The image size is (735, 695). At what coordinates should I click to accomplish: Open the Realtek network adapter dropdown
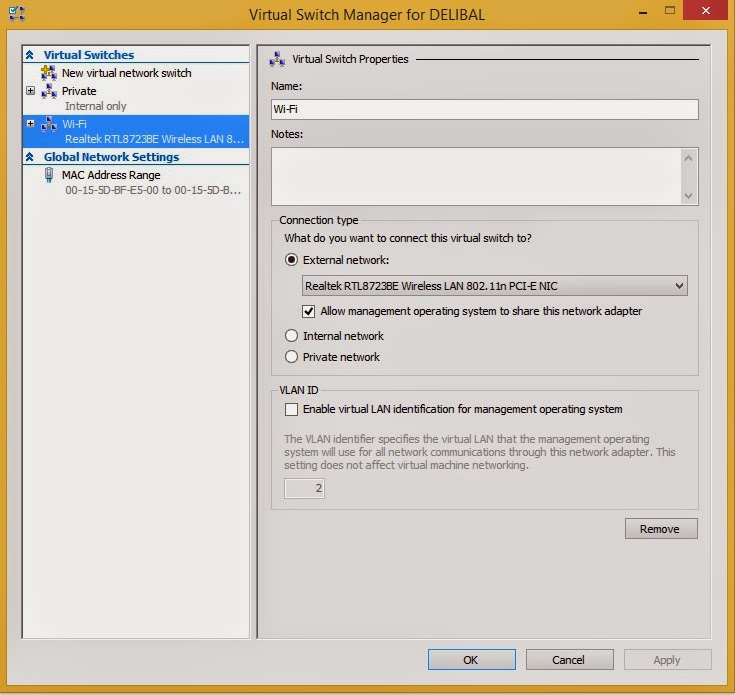679,286
